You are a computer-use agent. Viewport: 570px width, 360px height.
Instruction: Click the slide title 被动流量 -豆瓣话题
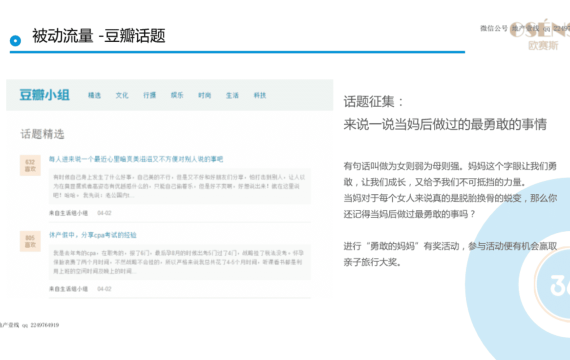point(99,36)
